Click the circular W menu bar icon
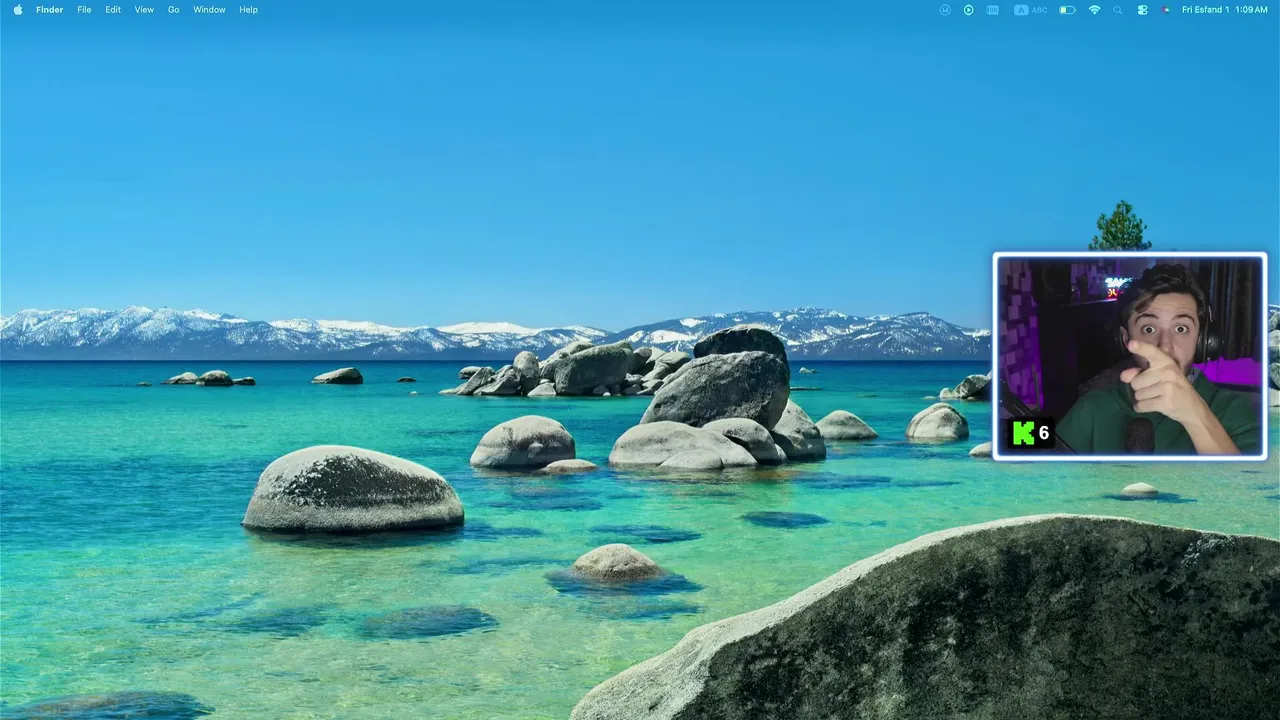The image size is (1280, 720). [x=945, y=9]
